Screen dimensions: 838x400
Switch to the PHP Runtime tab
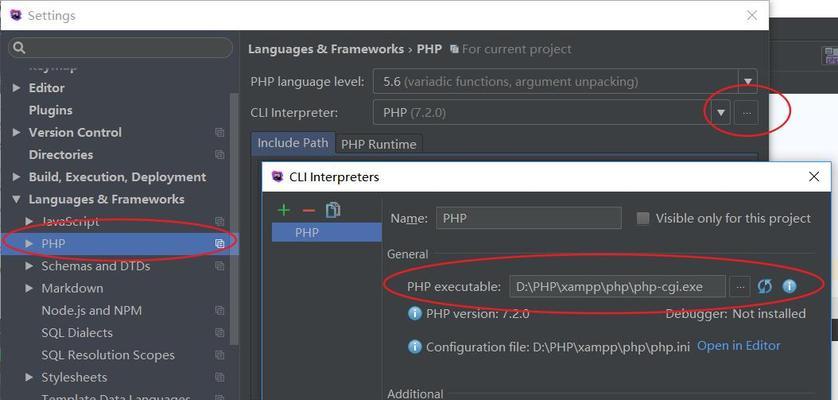coord(378,144)
